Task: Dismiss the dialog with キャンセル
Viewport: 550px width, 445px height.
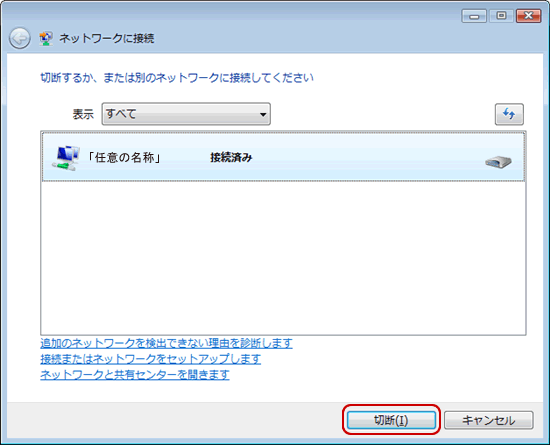Action: 489,420
